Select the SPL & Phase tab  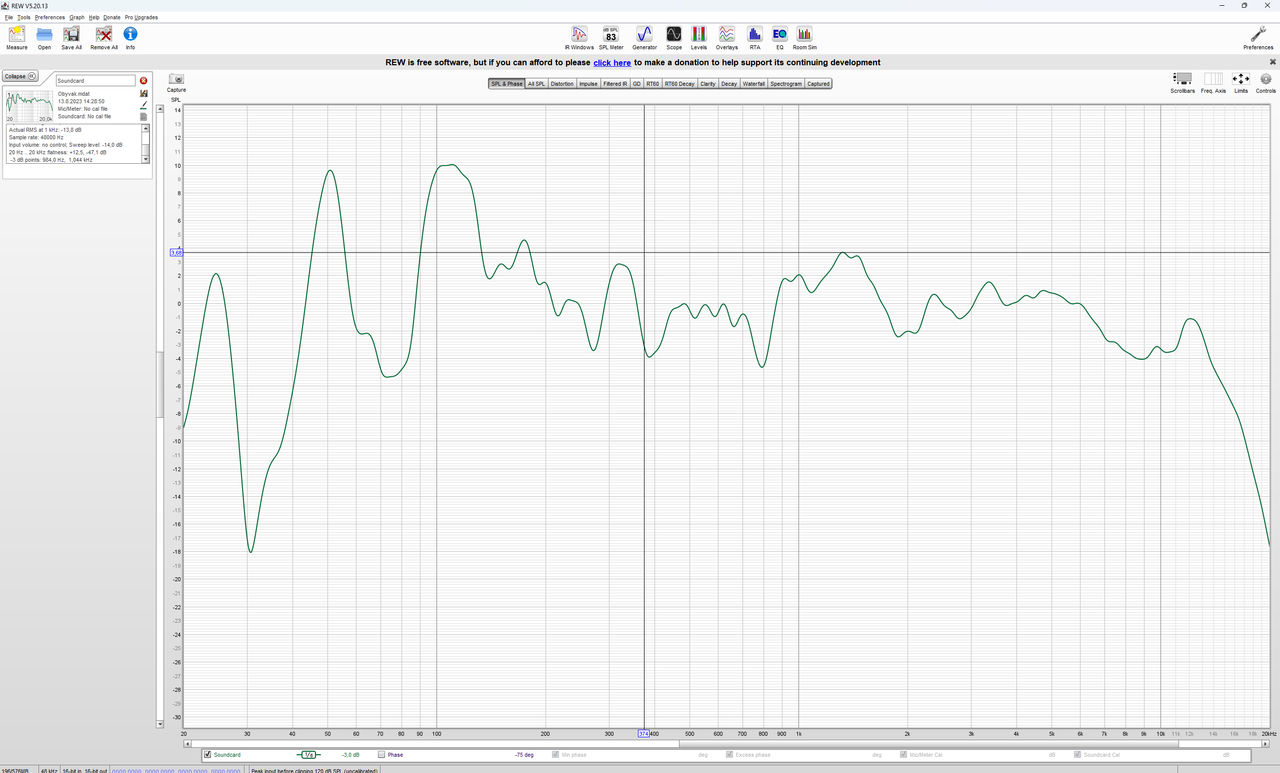pyautogui.click(x=507, y=84)
